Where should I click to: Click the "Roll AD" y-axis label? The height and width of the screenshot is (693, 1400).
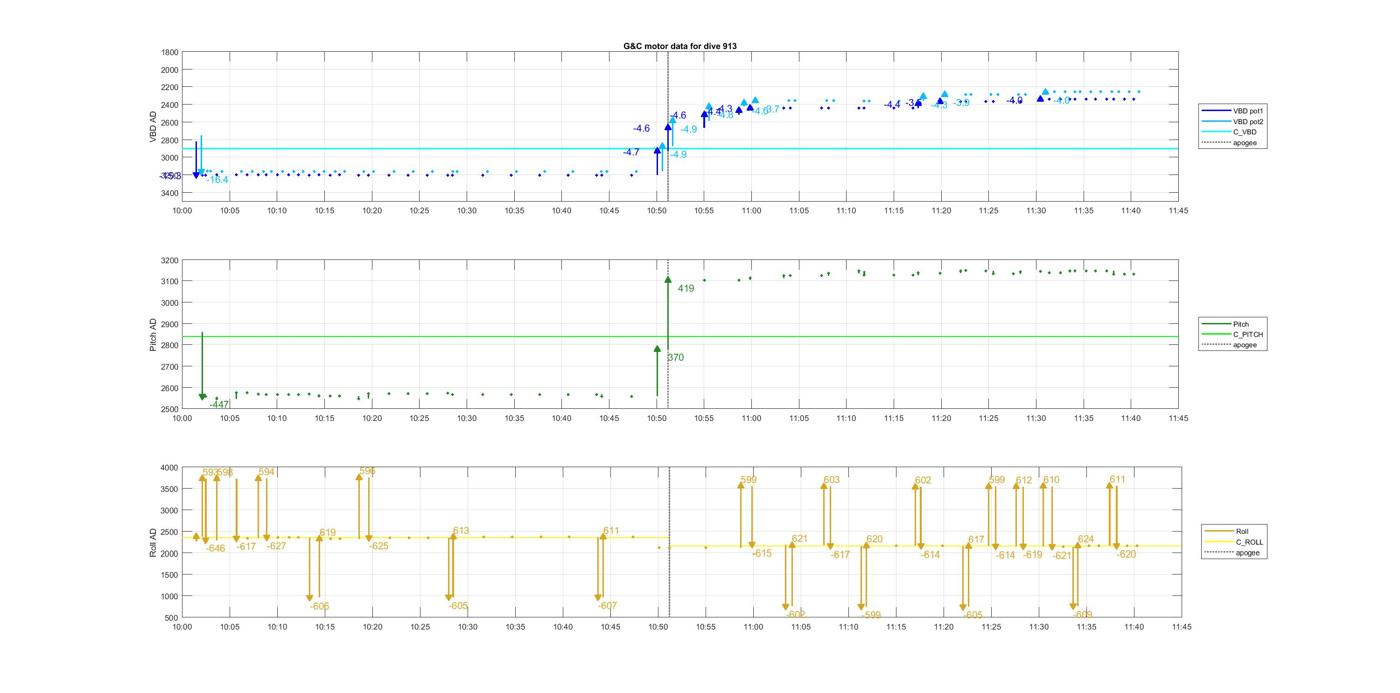[153, 542]
